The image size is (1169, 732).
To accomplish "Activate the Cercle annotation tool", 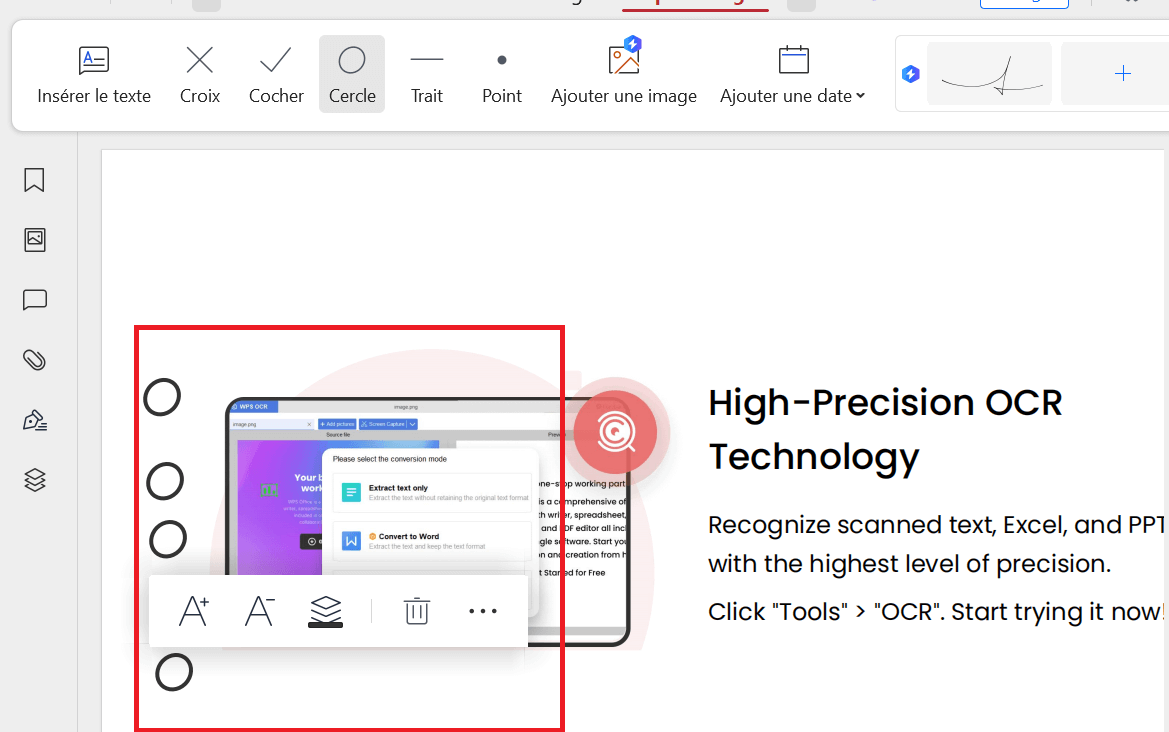I will [351, 73].
